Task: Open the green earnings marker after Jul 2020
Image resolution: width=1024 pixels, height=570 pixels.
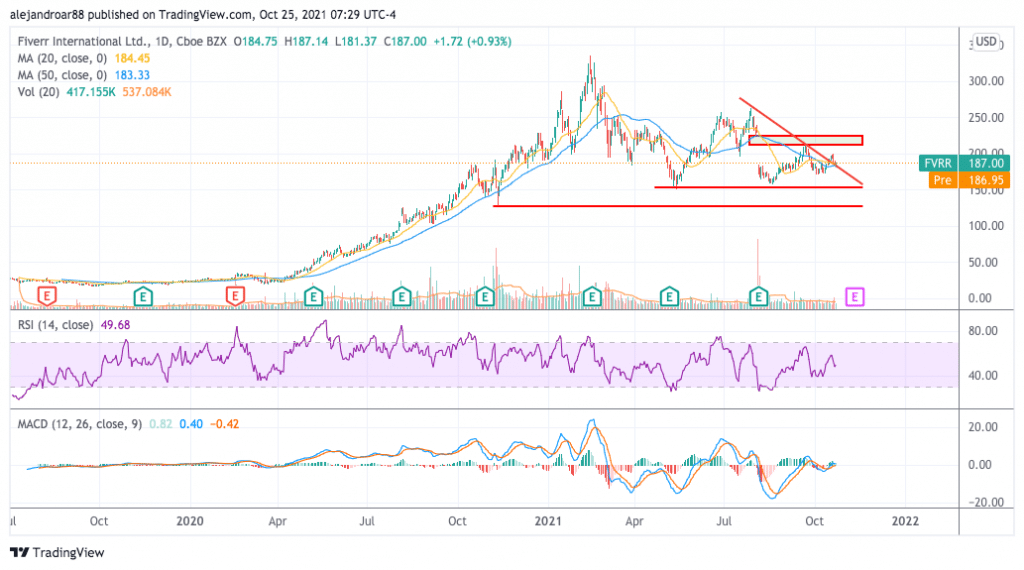Action: [402, 297]
